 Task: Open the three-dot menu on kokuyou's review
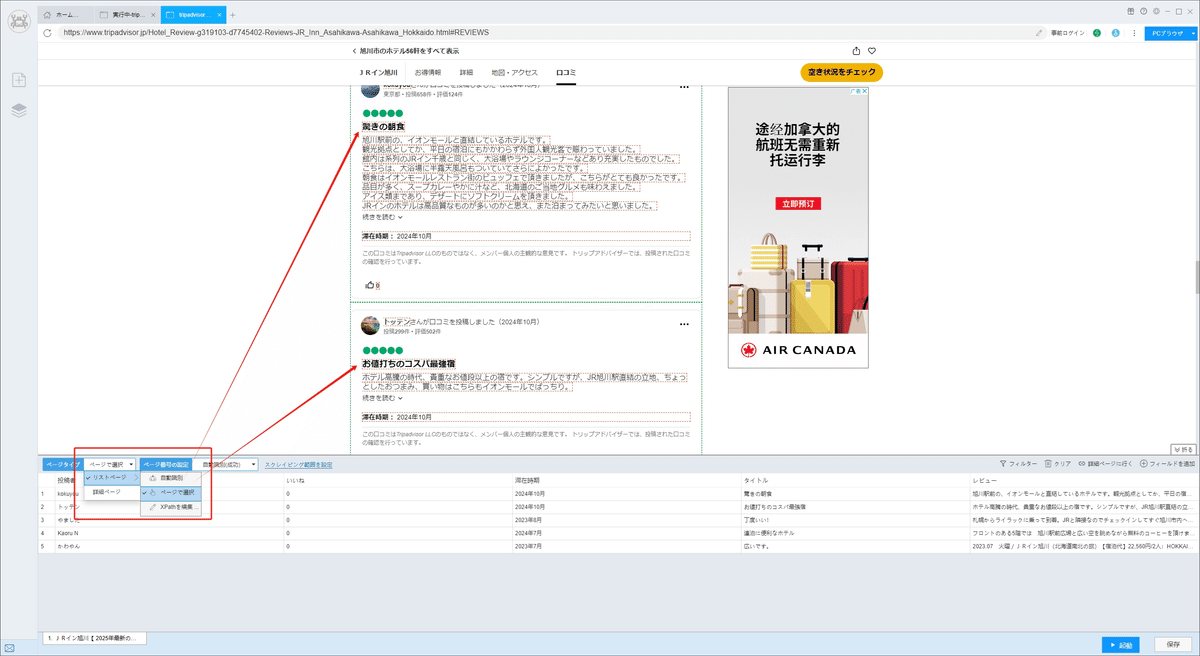[684, 88]
